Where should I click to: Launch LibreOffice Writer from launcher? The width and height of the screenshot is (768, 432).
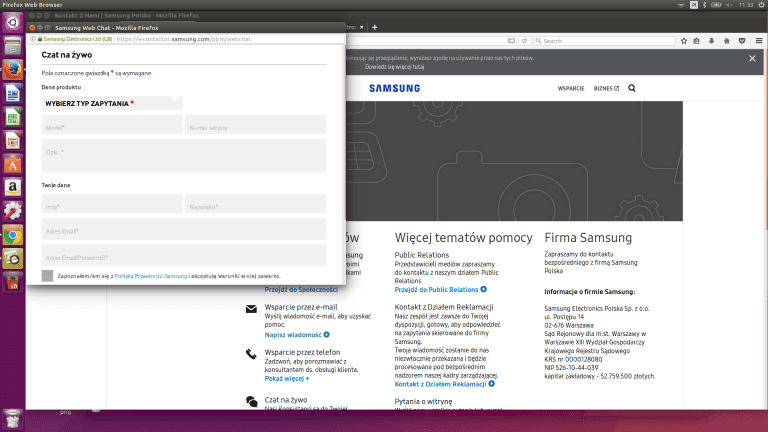coord(13,93)
